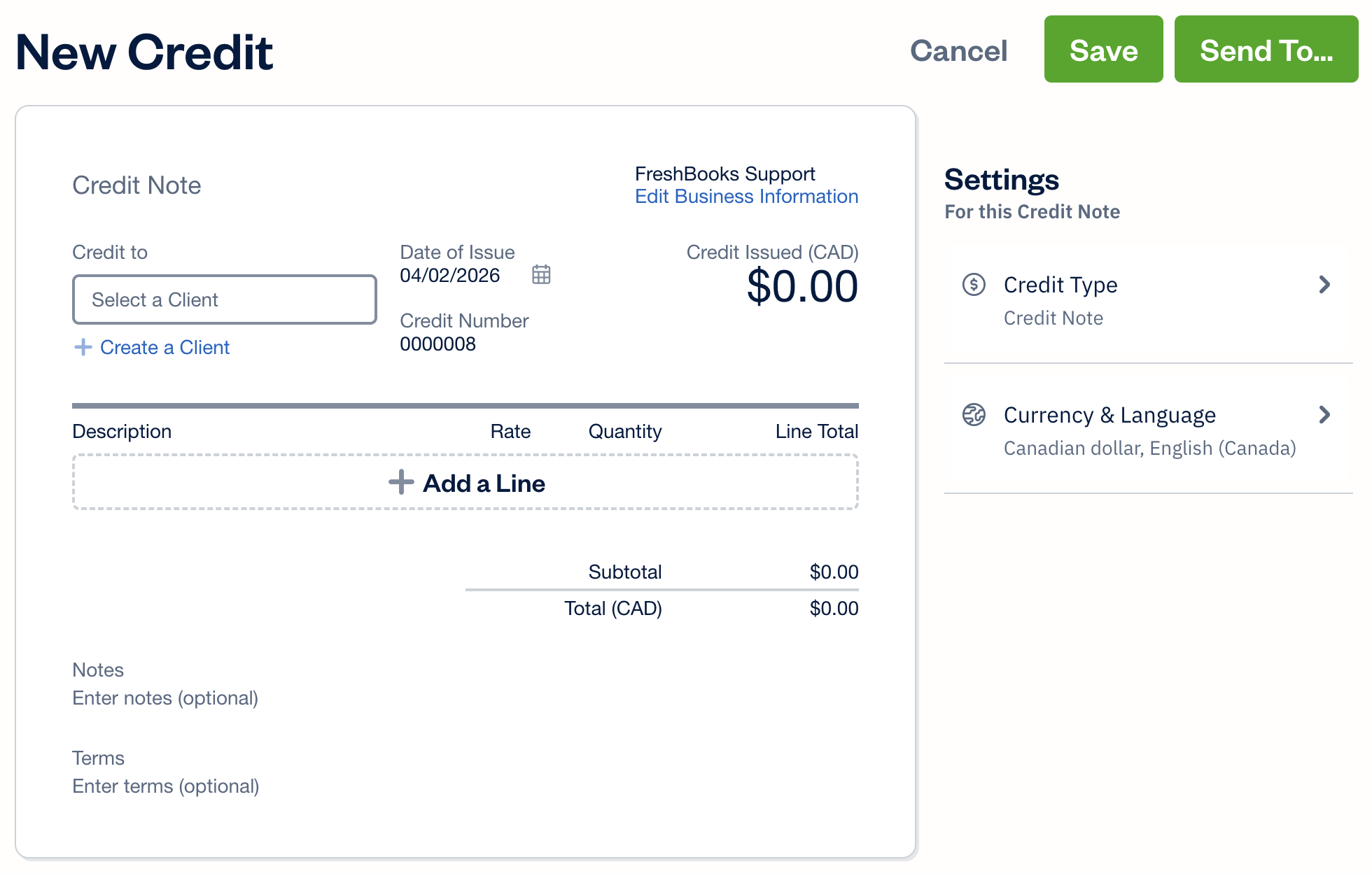1372x876 pixels.
Task: Expand the Credit Type settings chevron
Action: pyautogui.click(x=1324, y=284)
